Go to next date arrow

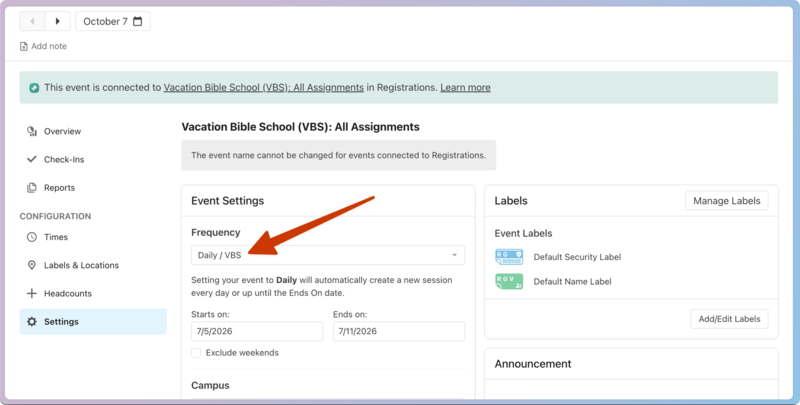coord(58,21)
